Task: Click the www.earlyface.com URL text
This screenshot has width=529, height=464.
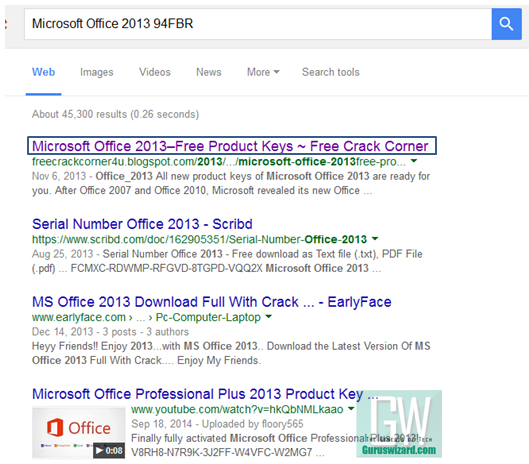Action: 79,317
